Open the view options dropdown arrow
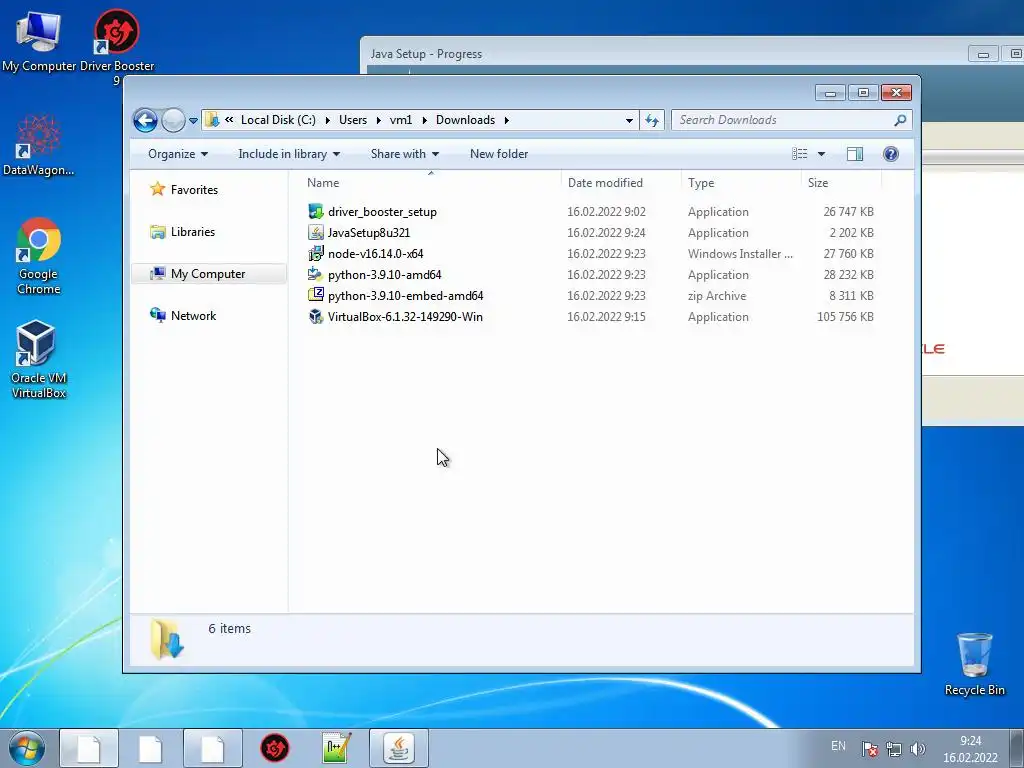Viewport: 1024px width, 768px height. (822, 154)
